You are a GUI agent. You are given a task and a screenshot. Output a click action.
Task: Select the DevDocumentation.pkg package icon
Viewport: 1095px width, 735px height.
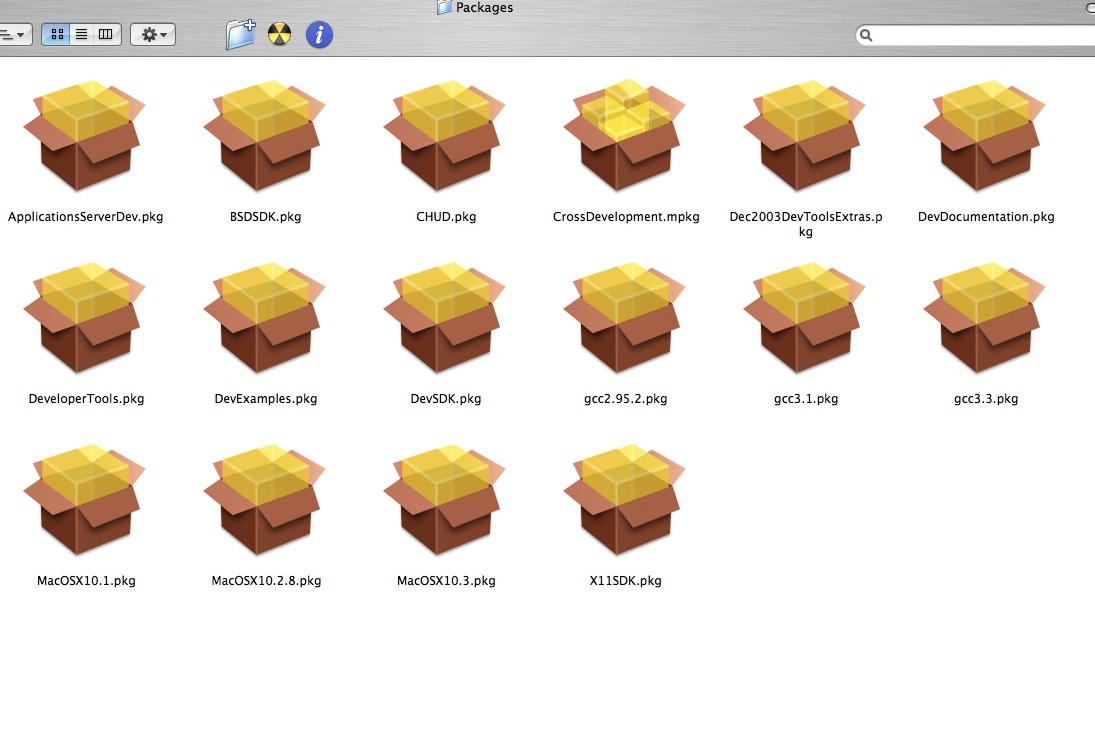click(x=985, y=136)
